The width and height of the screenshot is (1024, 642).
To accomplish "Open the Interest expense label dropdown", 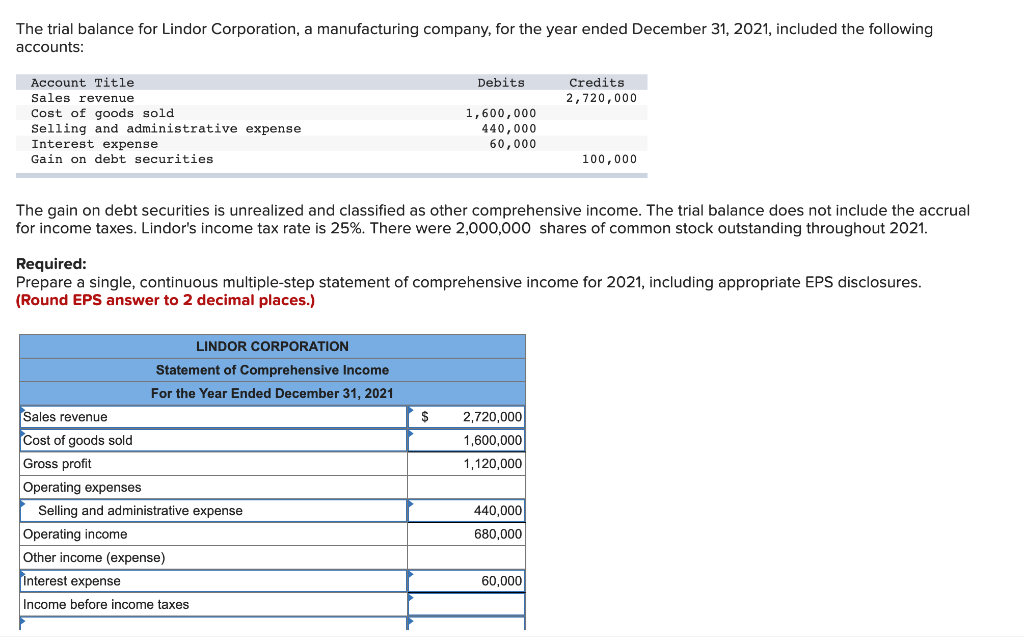I will (x=22, y=574).
